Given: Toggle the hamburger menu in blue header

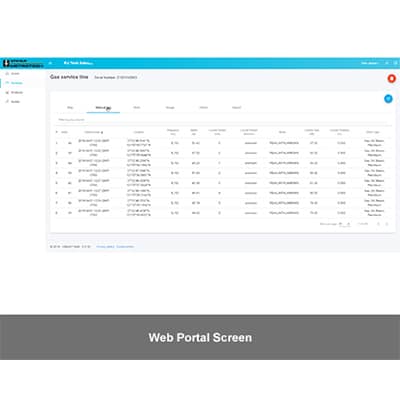Looking at the screenshot, I should coord(50,63).
